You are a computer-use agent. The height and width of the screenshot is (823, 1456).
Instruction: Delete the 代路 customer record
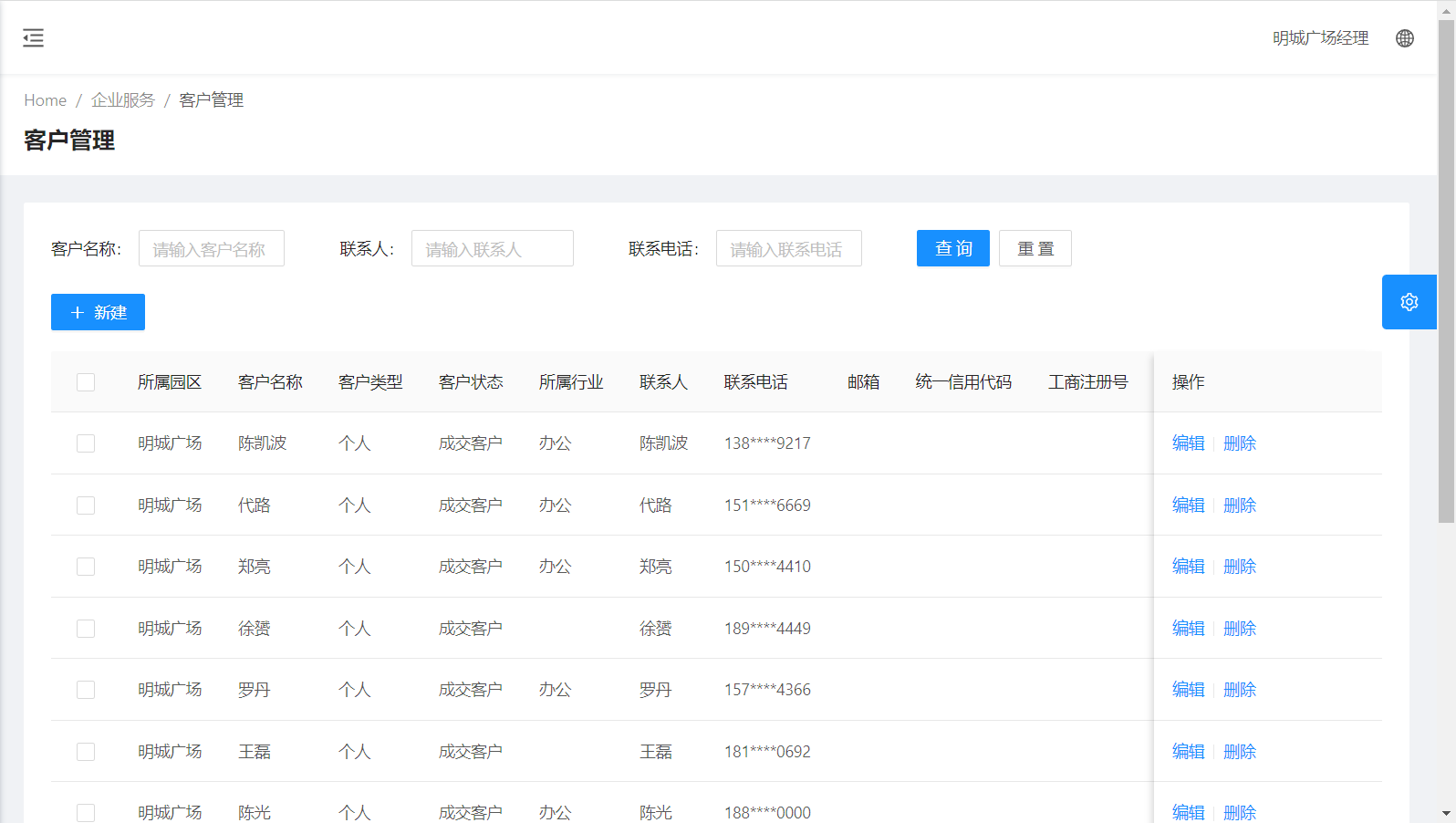coord(1240,505)
